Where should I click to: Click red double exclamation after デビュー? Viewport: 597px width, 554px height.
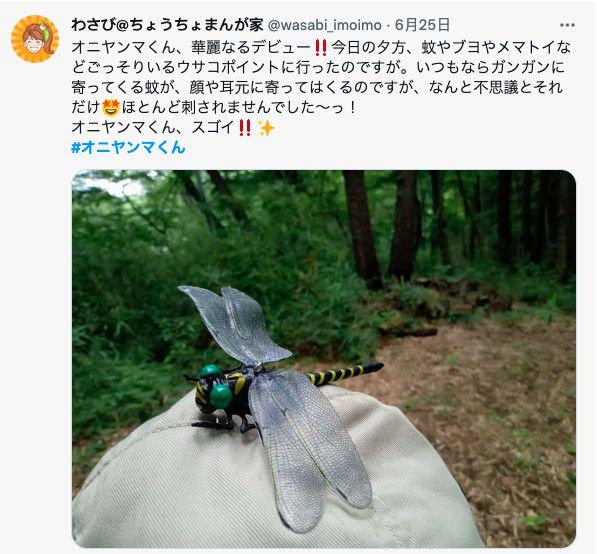[x=321, y=48]
